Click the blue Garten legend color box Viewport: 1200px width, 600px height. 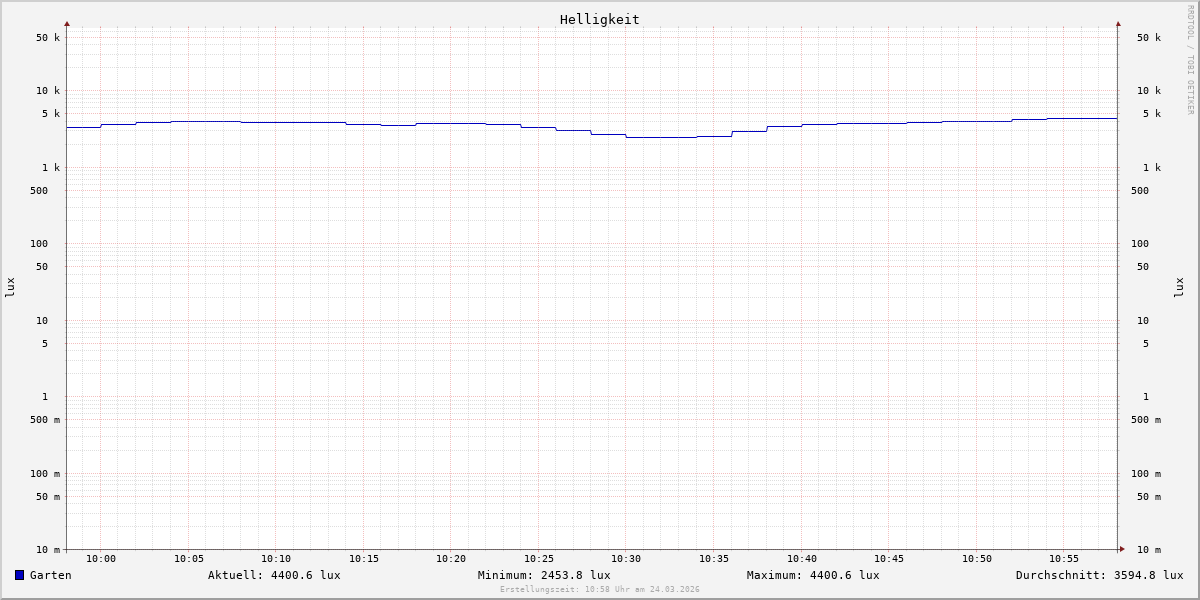pyautogui.click(x=19, y=575)
